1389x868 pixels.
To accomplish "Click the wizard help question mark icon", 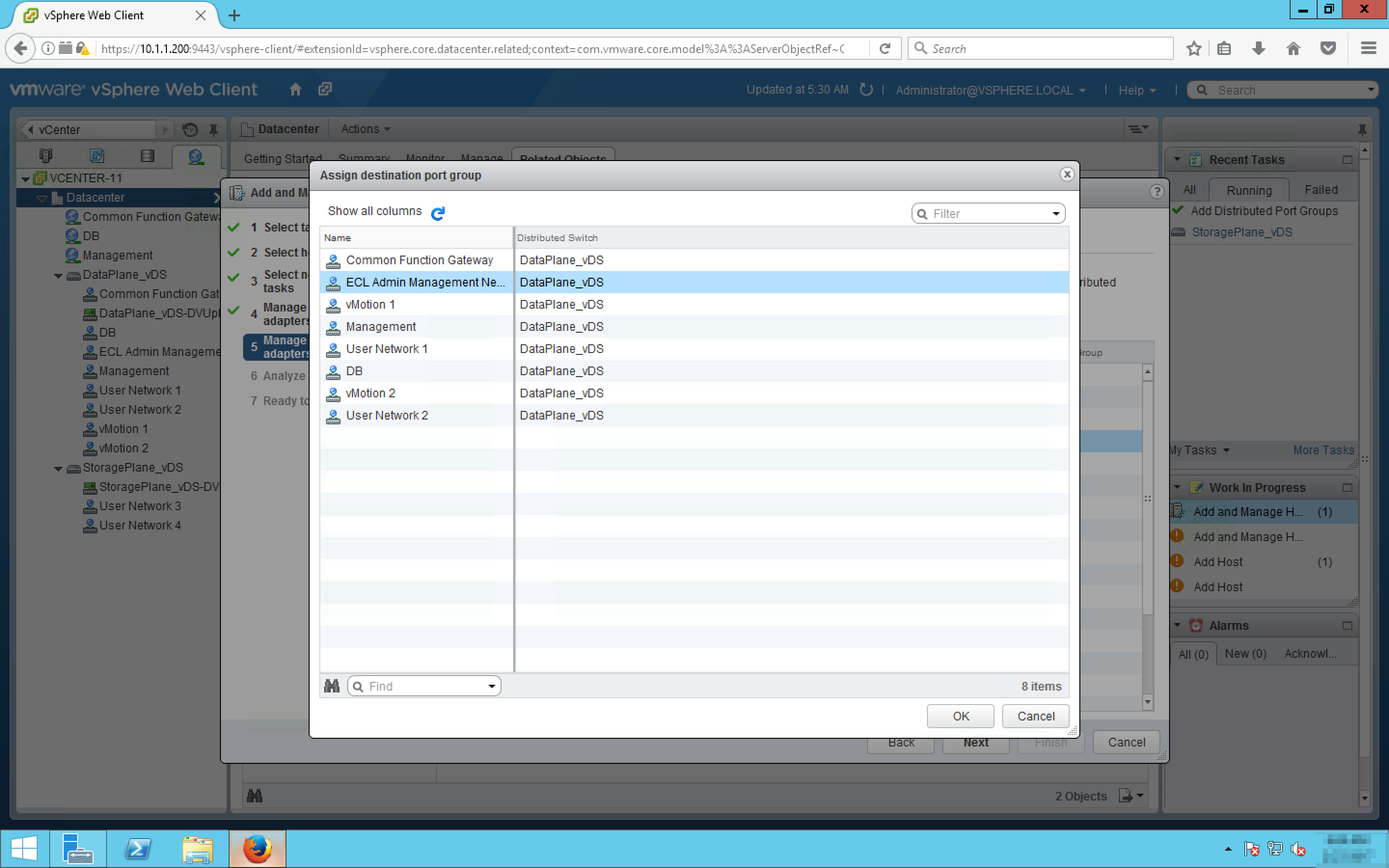I will coord(1157,192).
